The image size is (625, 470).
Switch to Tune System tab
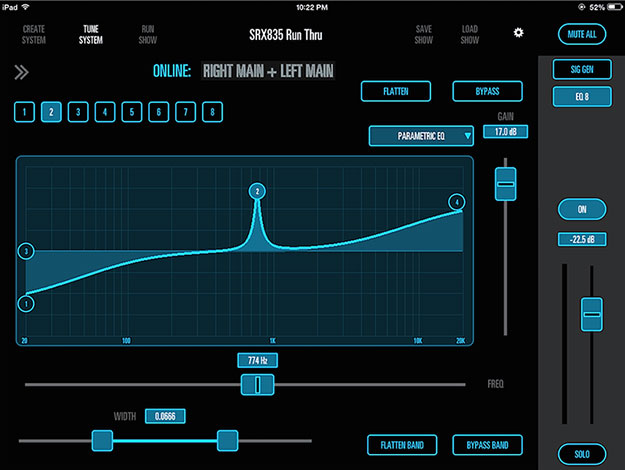click(90, 35)
